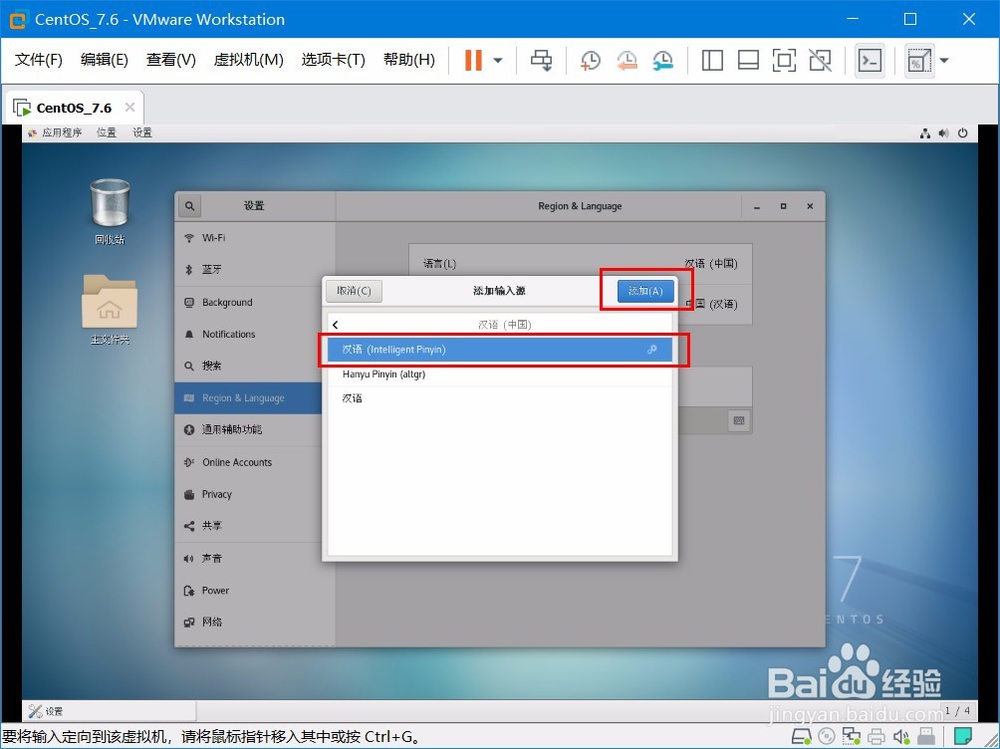The height and width of the screenshot is (749, 1000).
Task: Click the printer icon in VMware status bar
Action: coord(876,737)
